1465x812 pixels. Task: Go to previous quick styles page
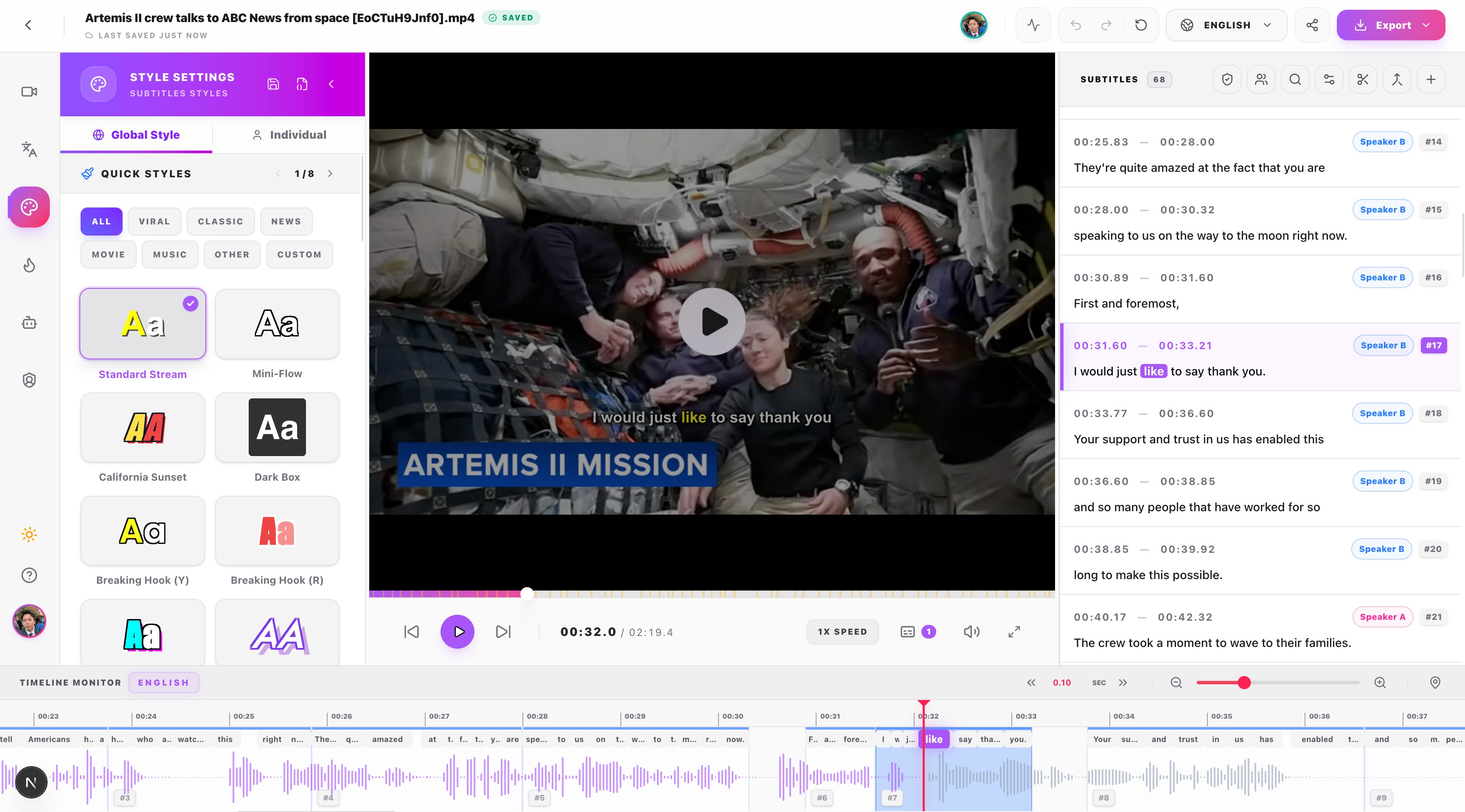tap(278, 174)
